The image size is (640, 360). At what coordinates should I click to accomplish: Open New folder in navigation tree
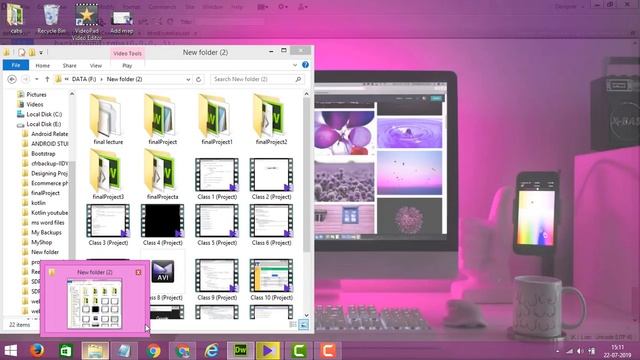[44, 252]
